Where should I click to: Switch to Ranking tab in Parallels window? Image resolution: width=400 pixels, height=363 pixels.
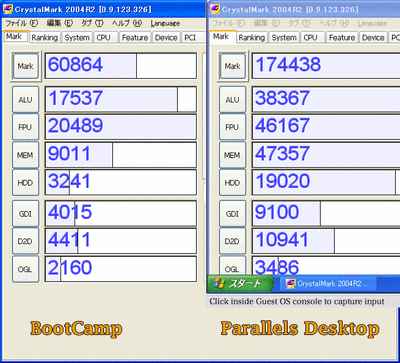252,38
